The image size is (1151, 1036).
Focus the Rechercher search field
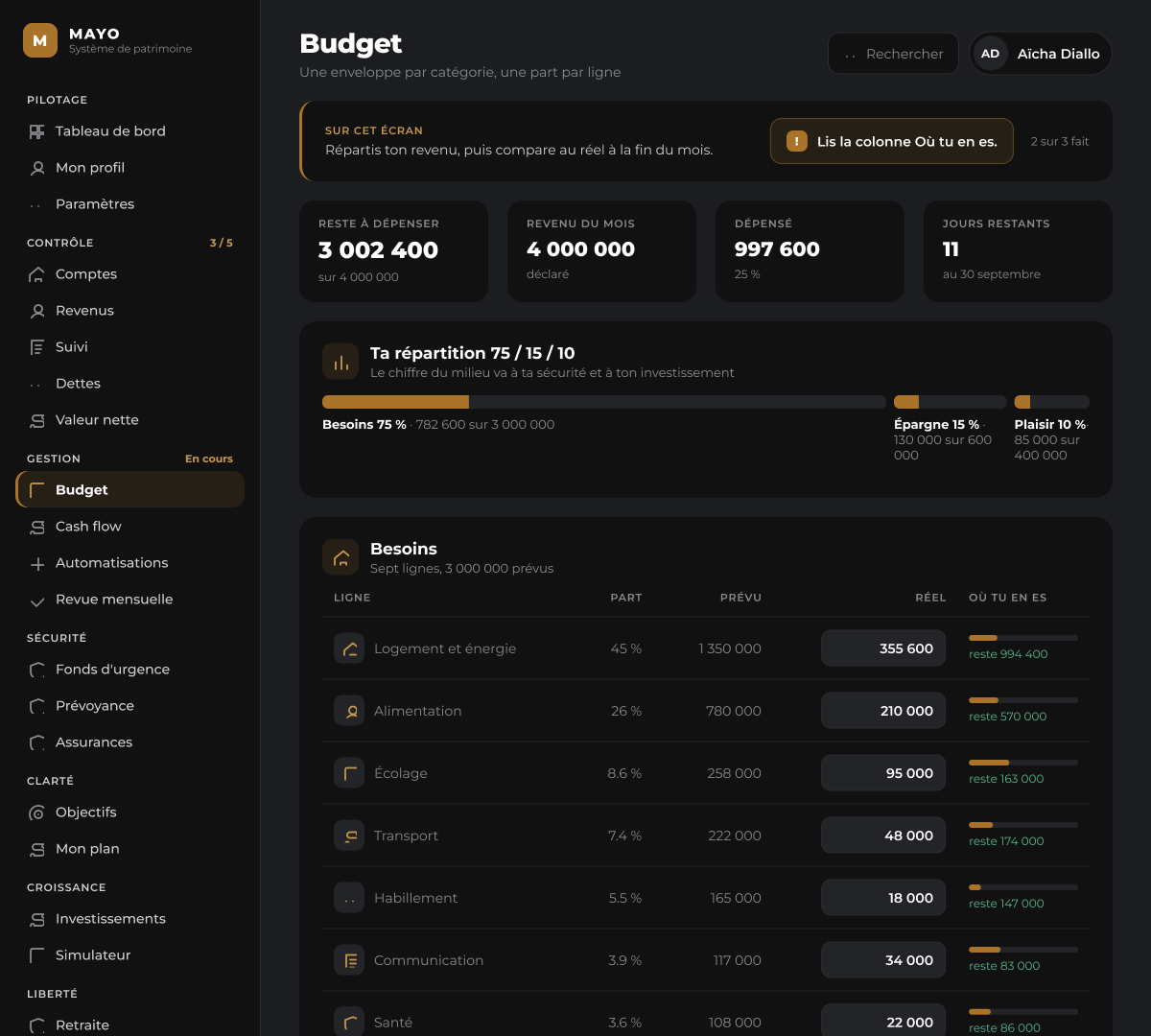[893, 54]
